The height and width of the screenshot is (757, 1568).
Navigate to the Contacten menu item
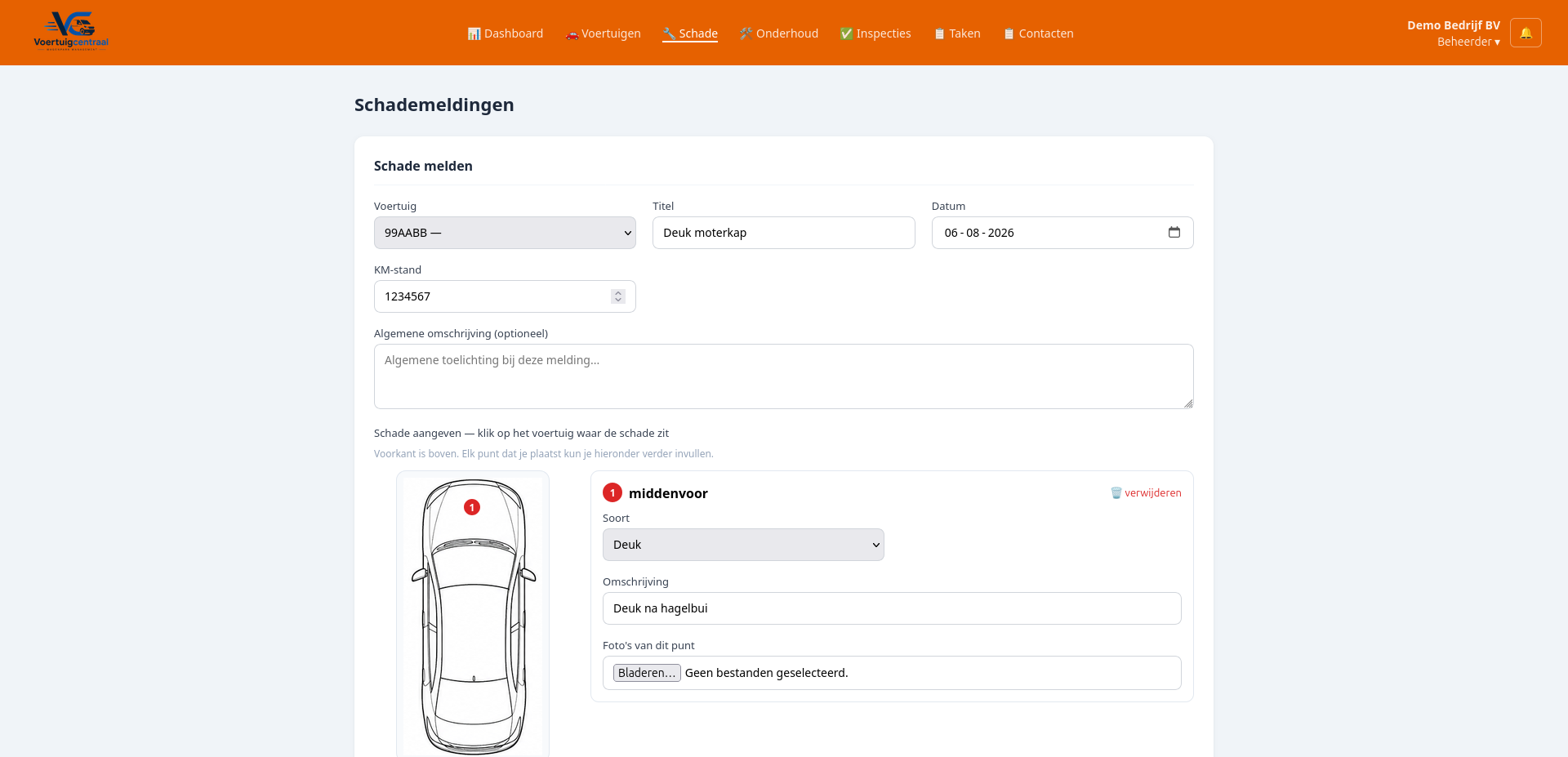[1038, 33]
